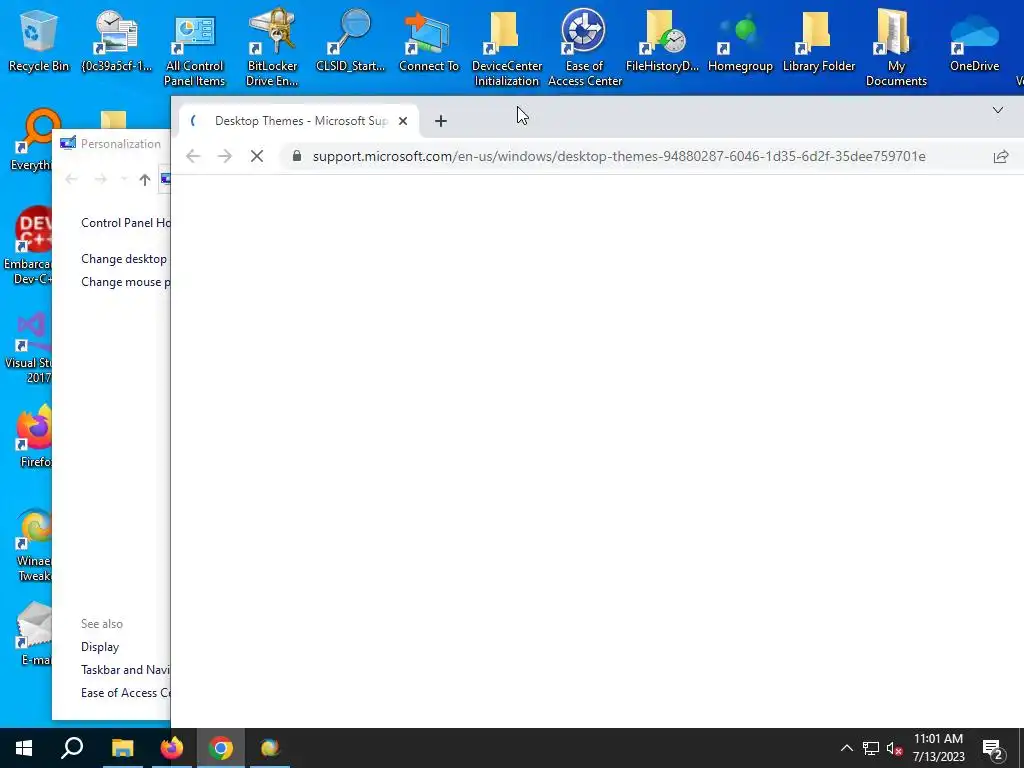
Task: Open BitLocker Drive Encryption shortcut
Action: point(272,47)
